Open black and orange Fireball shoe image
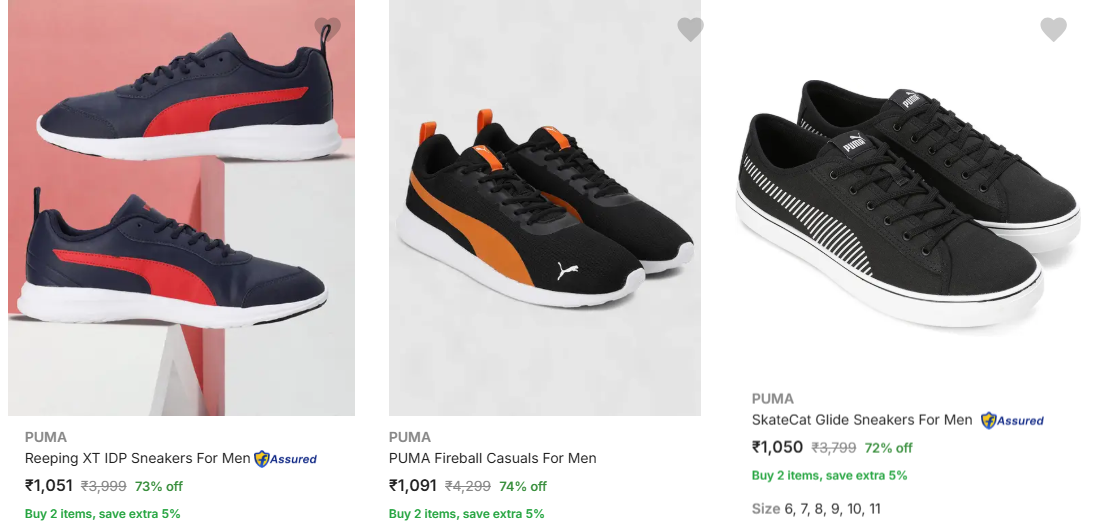 point(545,207)
